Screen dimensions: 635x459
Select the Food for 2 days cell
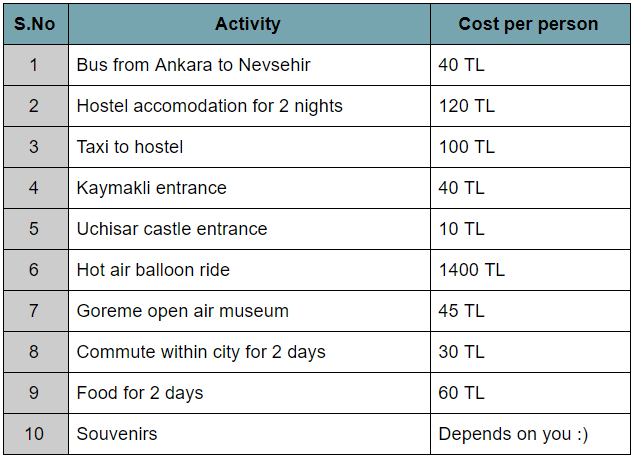pos(140,393)
